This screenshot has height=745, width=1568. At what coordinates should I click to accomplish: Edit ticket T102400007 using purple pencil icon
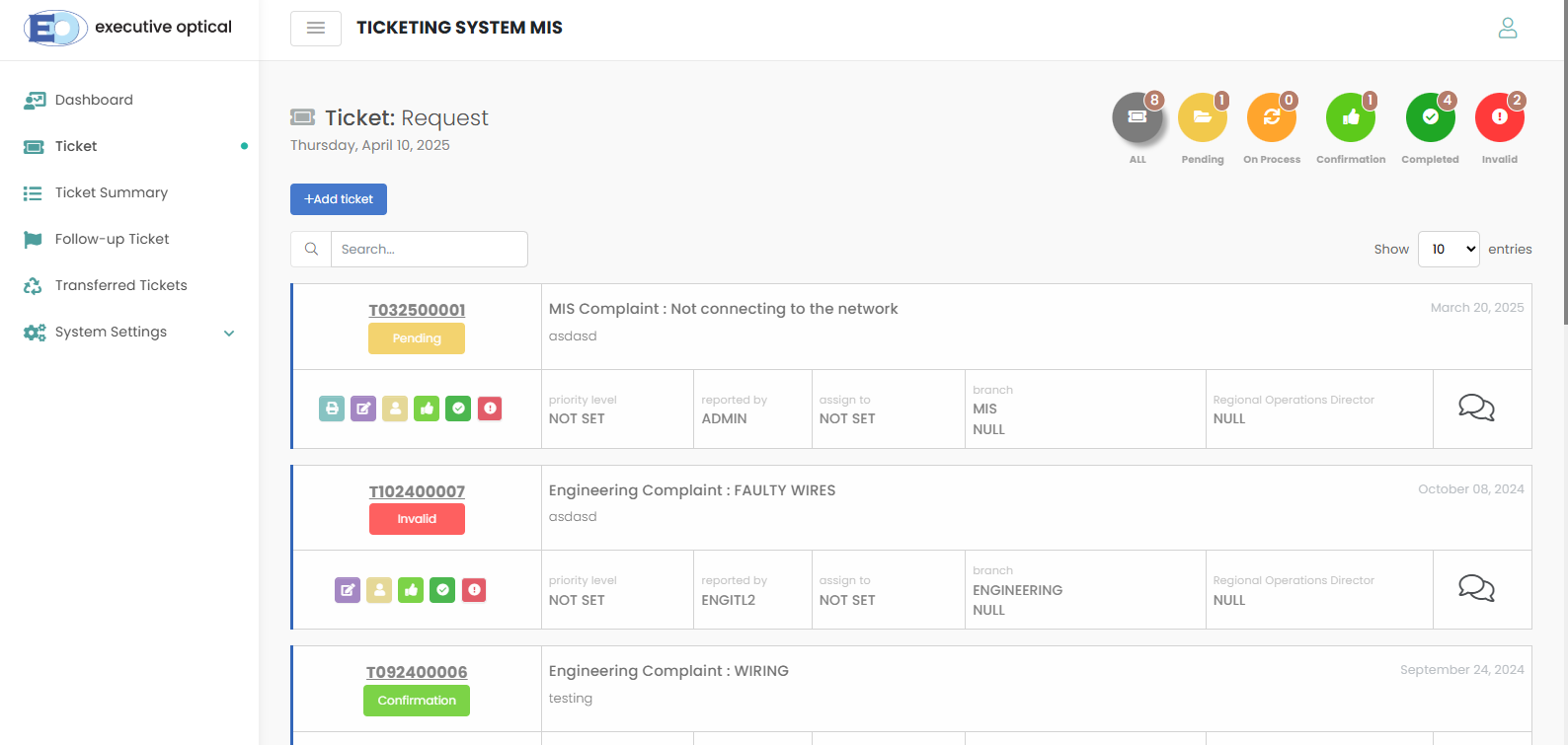[x=348, y=590]
